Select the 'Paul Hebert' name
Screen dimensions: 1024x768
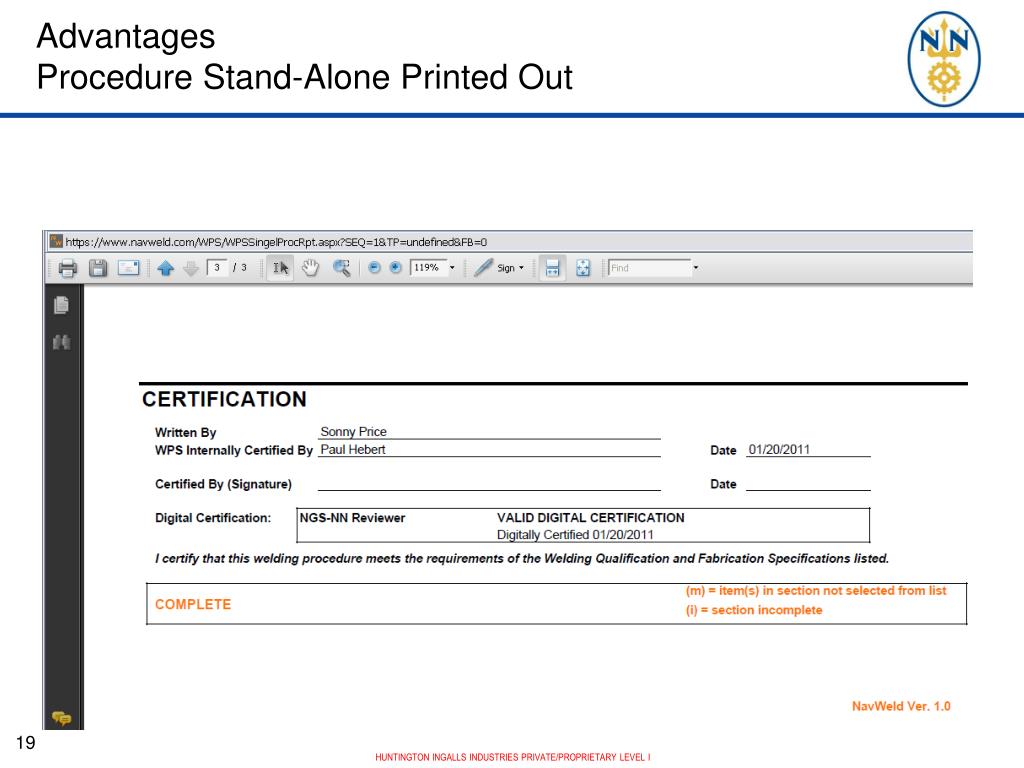[353, 449]
